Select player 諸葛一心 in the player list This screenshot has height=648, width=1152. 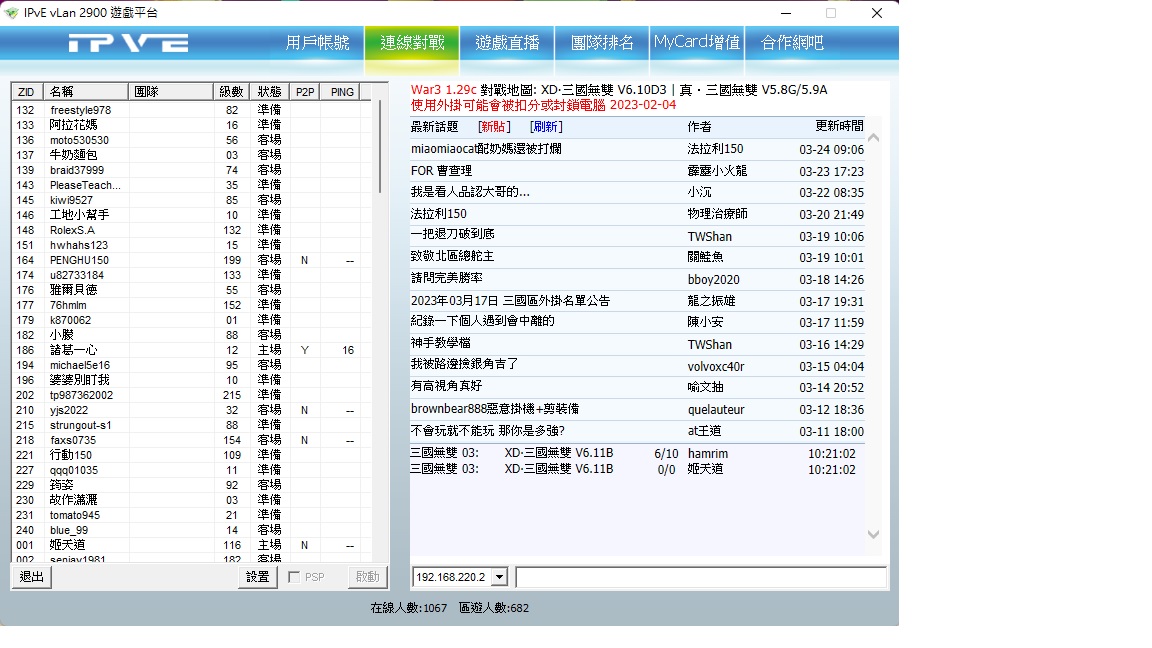pos(74,350)
